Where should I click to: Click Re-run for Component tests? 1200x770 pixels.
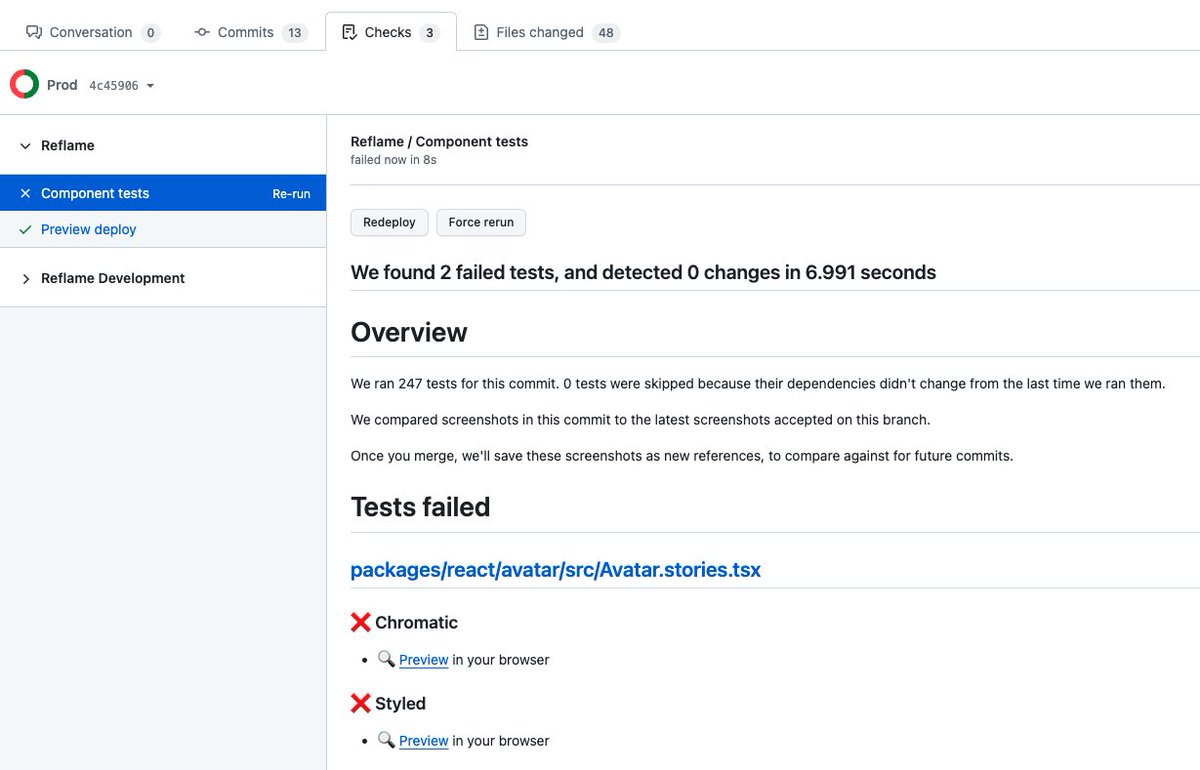pos(291,194)
